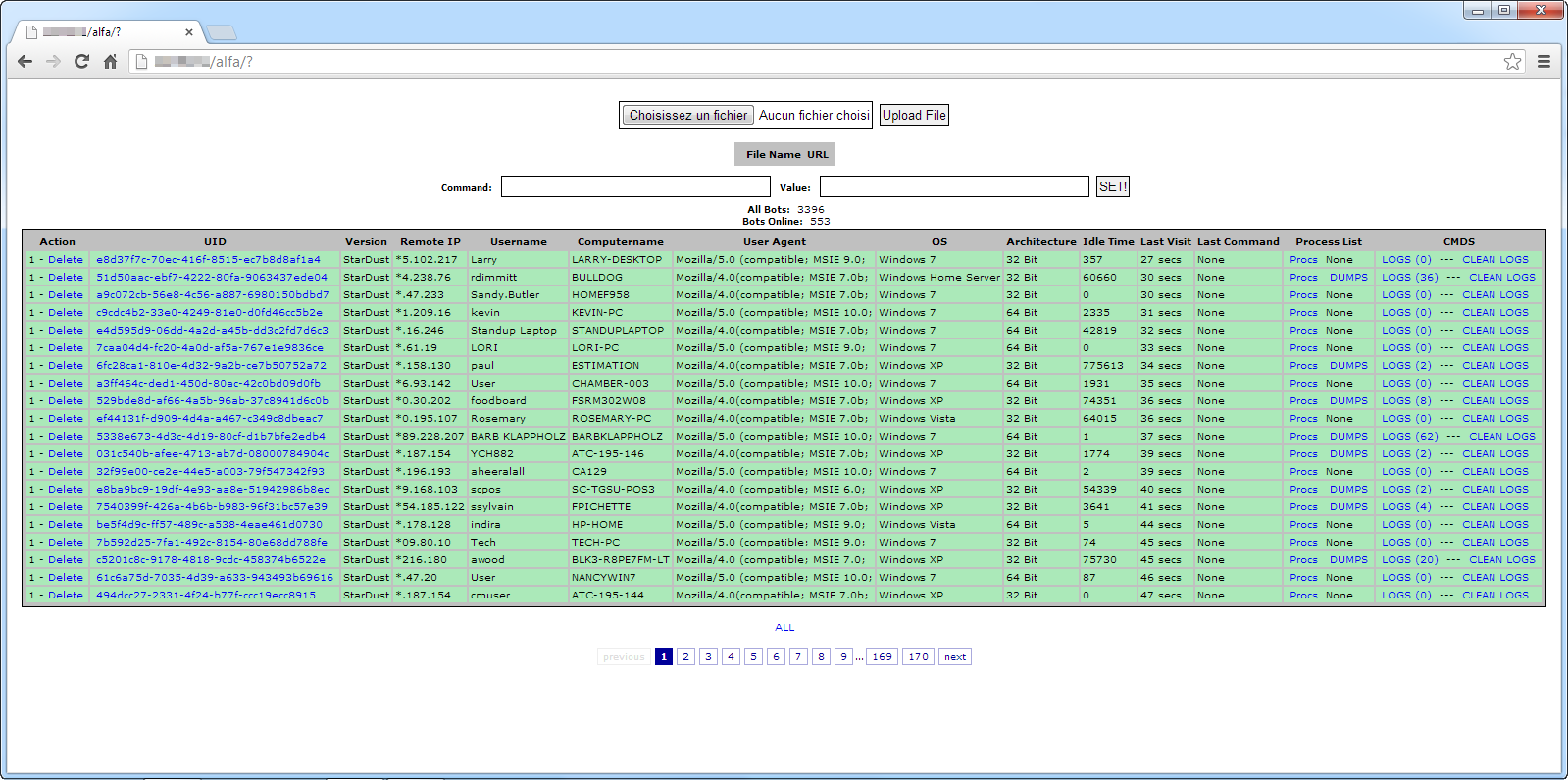Delete the bot row for user Larry
This screenshot has width=1568, height=780.
[x=66, y=260]
